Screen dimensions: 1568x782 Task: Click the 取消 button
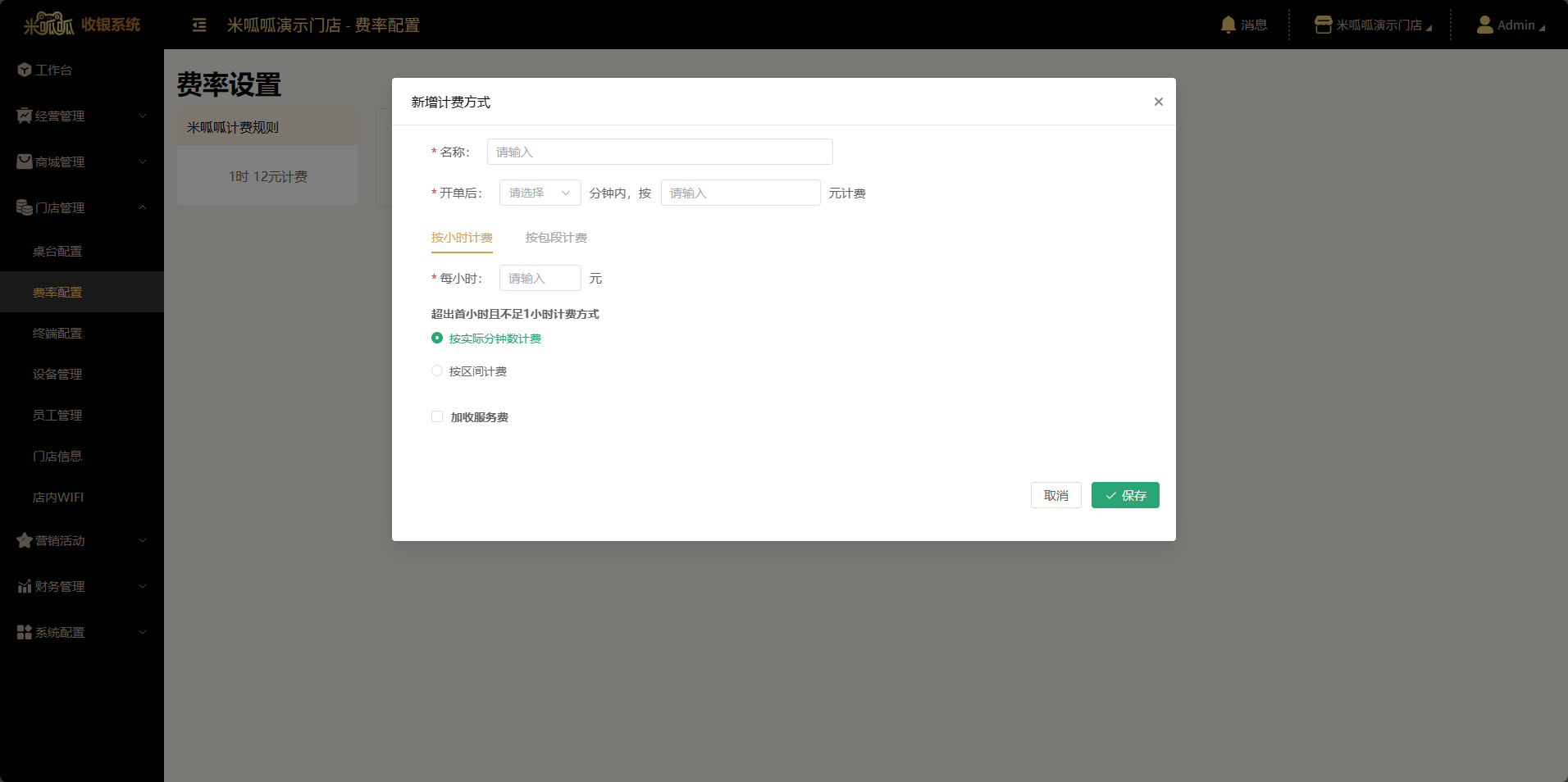click(1055, 495)
